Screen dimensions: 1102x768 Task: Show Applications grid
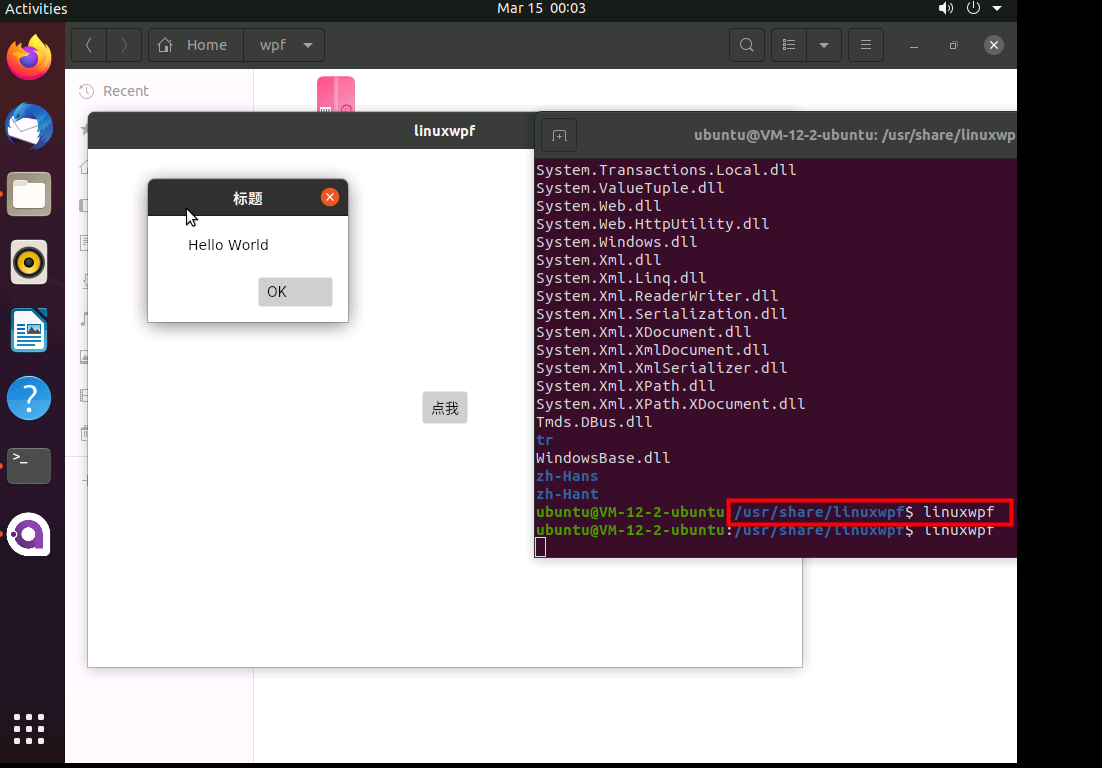(29, 728)
